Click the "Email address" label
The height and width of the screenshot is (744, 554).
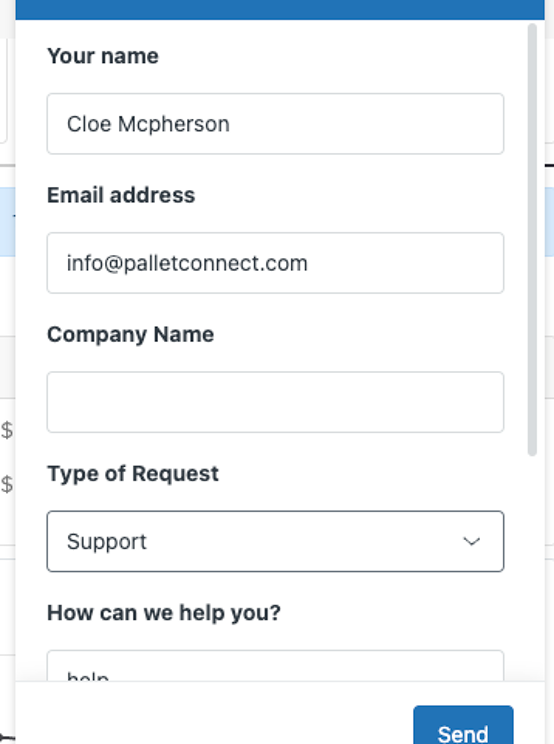click(121, 195)
